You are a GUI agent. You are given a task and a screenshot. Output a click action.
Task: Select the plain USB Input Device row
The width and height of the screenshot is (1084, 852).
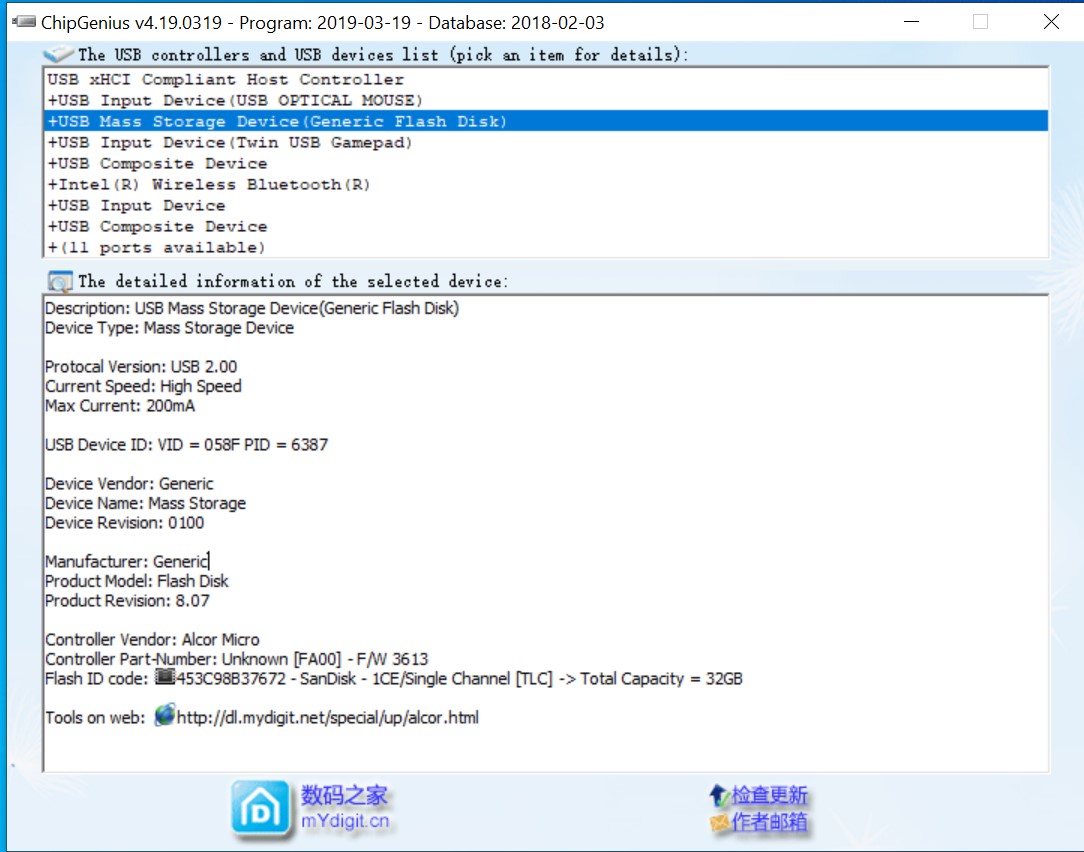(545, 205)
